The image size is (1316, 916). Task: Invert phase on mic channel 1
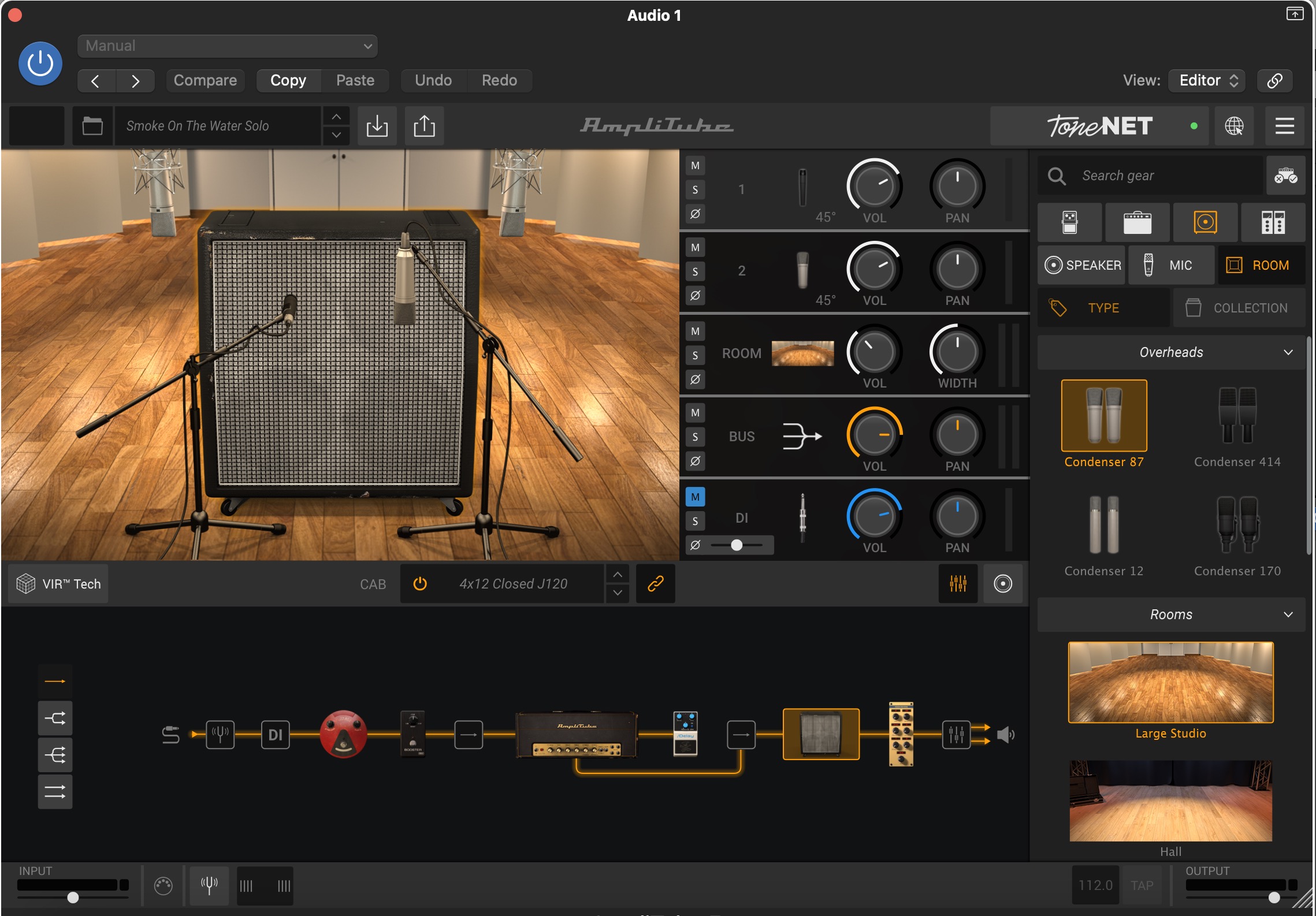[696, 214]
